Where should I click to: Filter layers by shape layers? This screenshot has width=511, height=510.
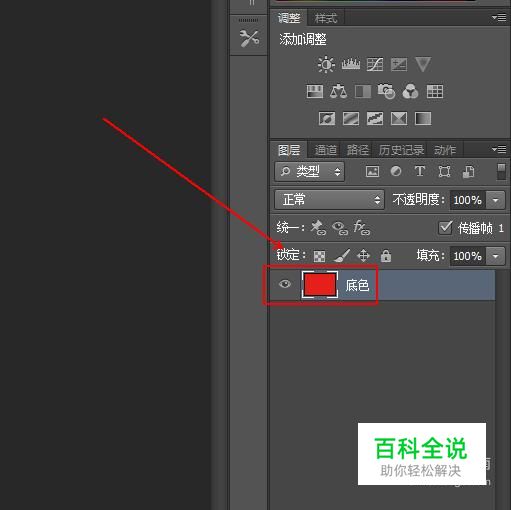coord(444,172)
